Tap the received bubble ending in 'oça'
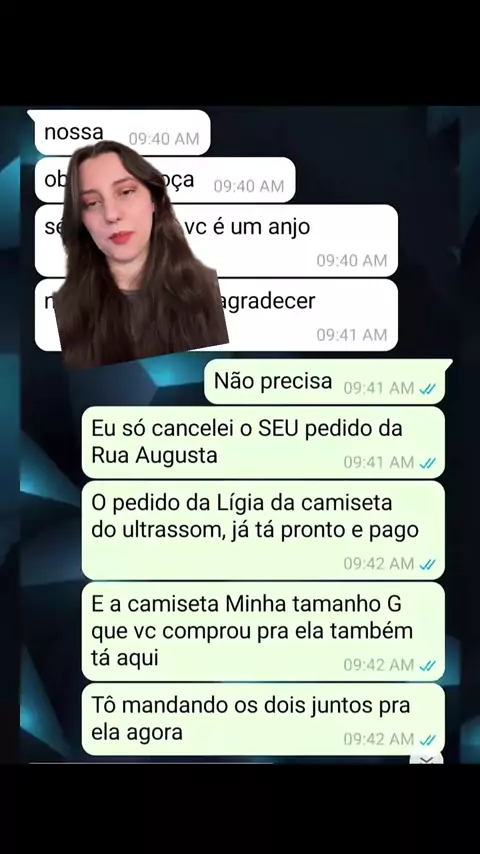 (165, 180)
